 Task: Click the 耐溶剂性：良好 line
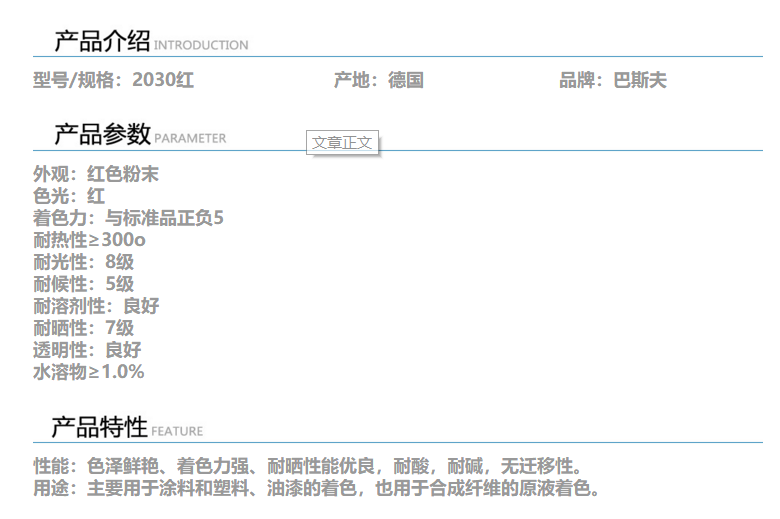pos(96,306)
